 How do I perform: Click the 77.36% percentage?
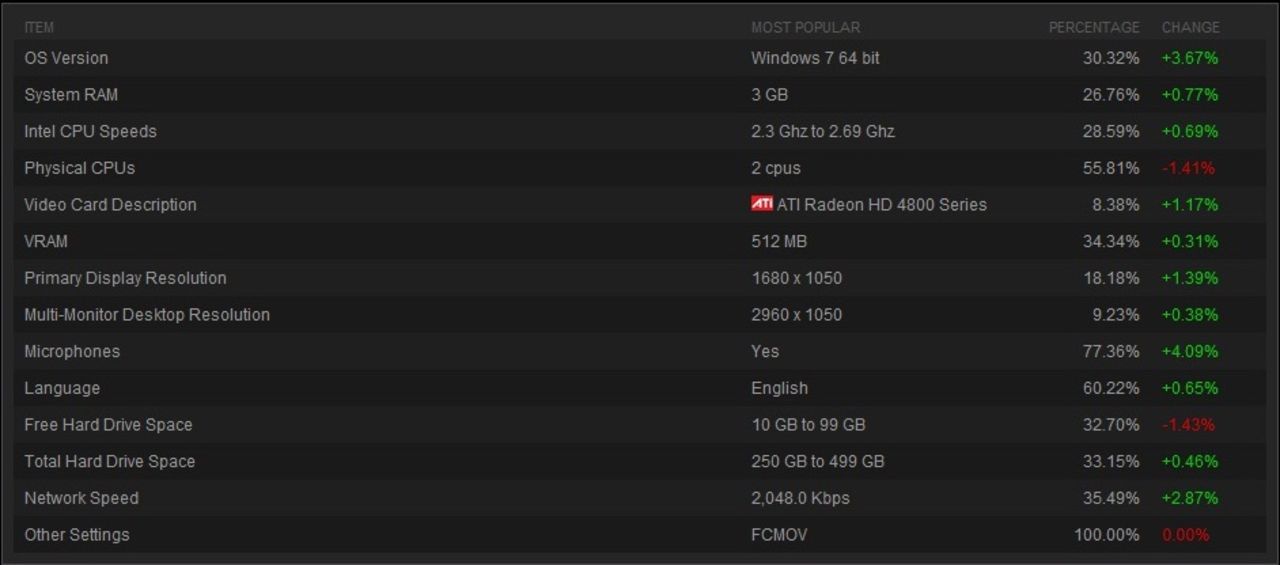click(1111, 351)
